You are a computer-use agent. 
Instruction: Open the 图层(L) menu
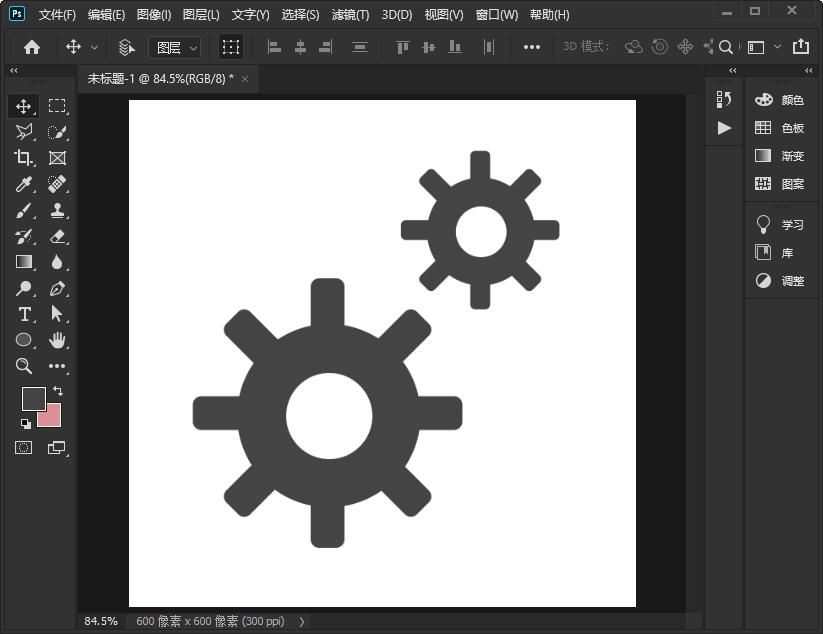[x=201, y=15]
